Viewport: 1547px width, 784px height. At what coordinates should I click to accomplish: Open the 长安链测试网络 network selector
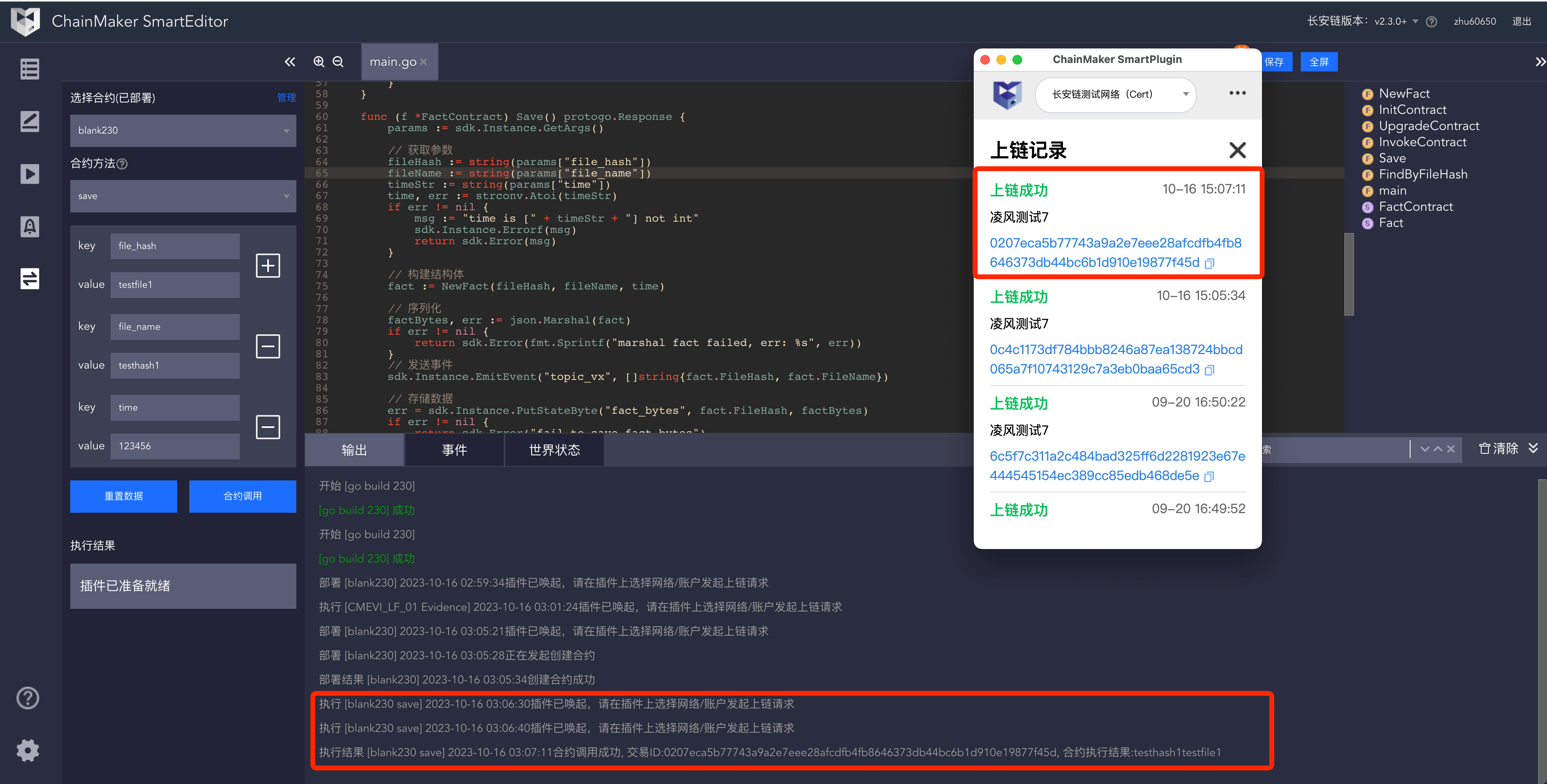[x=1115, y=94]
